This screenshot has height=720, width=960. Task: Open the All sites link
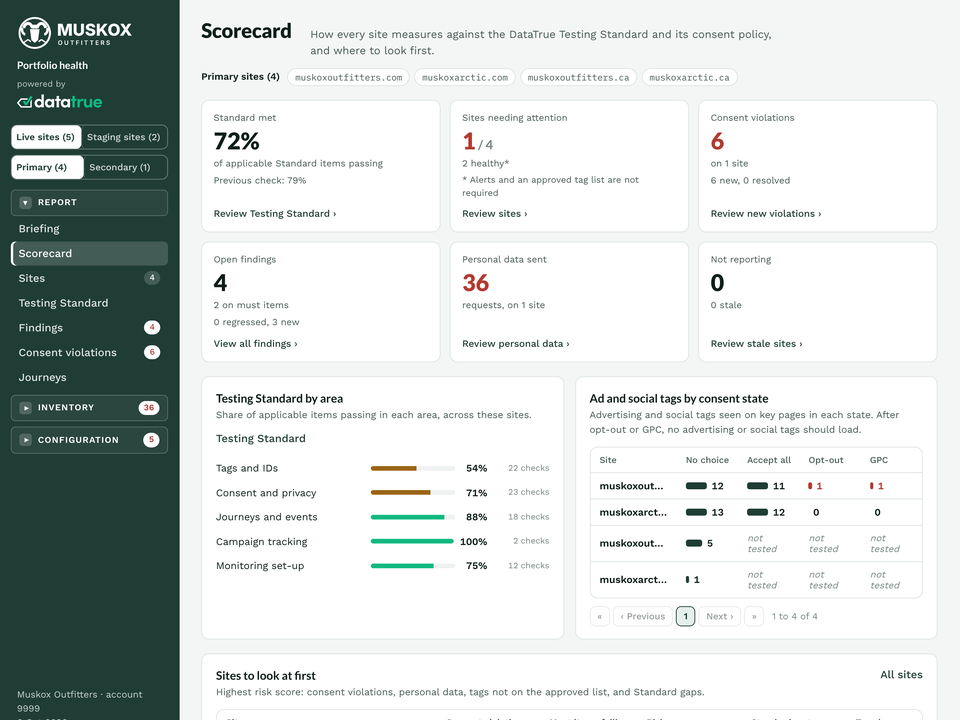901,675
